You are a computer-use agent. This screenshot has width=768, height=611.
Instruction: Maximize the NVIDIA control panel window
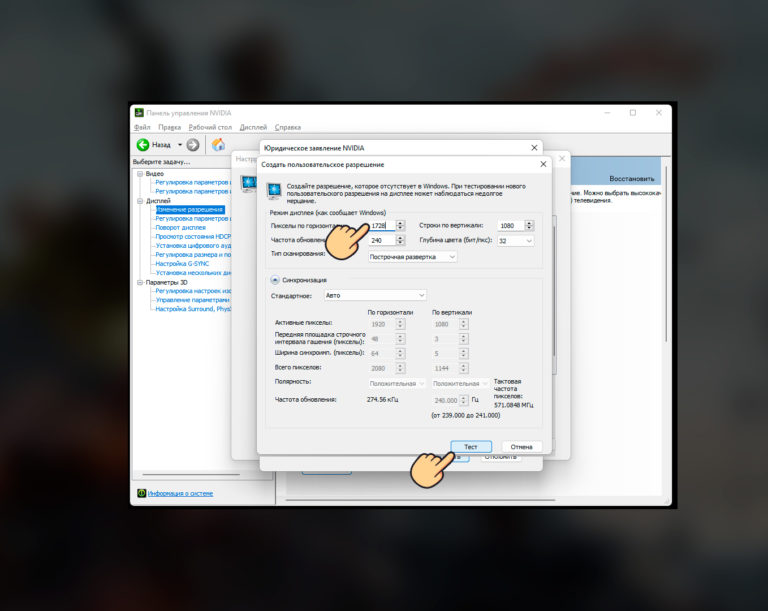[x=633, y=113]
